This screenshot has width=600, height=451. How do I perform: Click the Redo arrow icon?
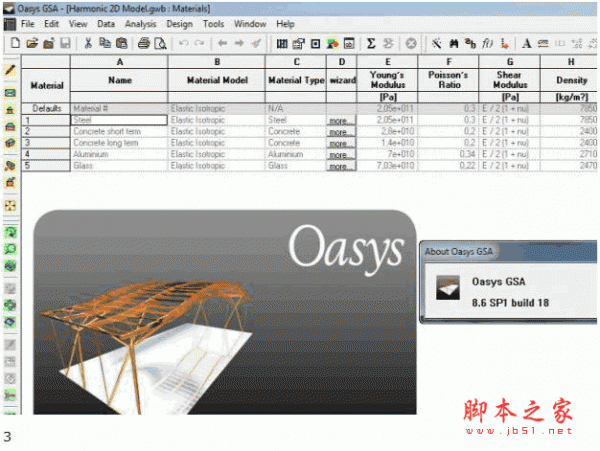pos(199,43)
